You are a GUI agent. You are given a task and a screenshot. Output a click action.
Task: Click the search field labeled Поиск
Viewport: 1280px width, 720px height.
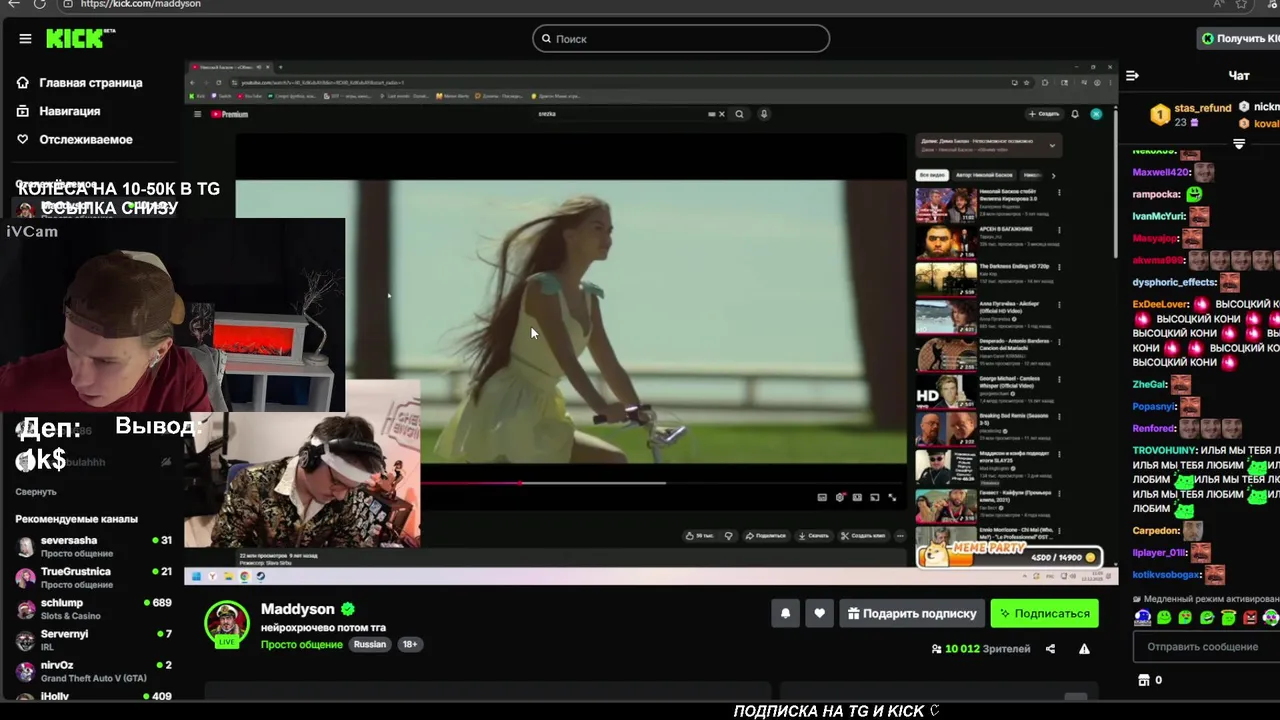681,39
